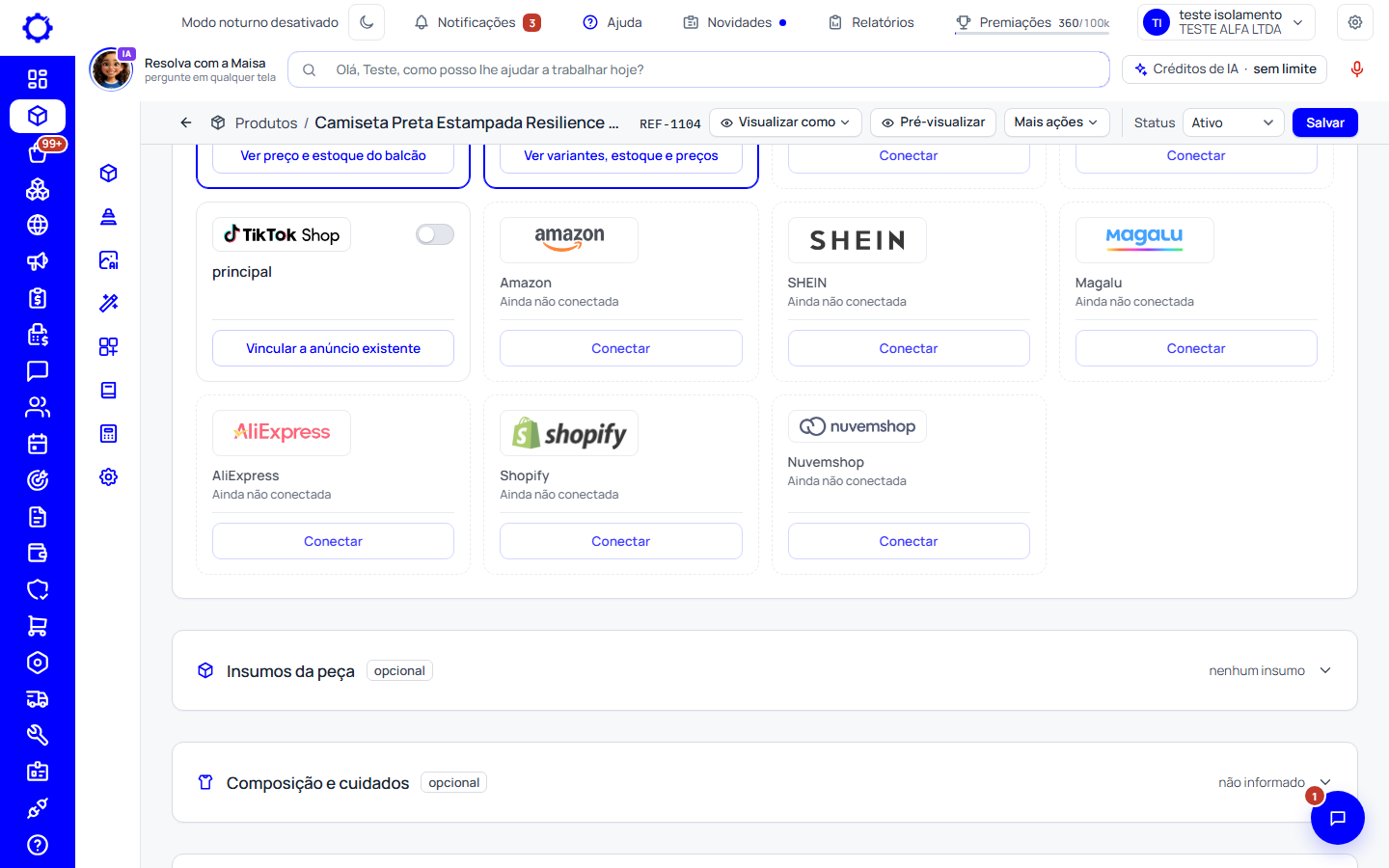Connect the Shopify channel

[620, 541]
